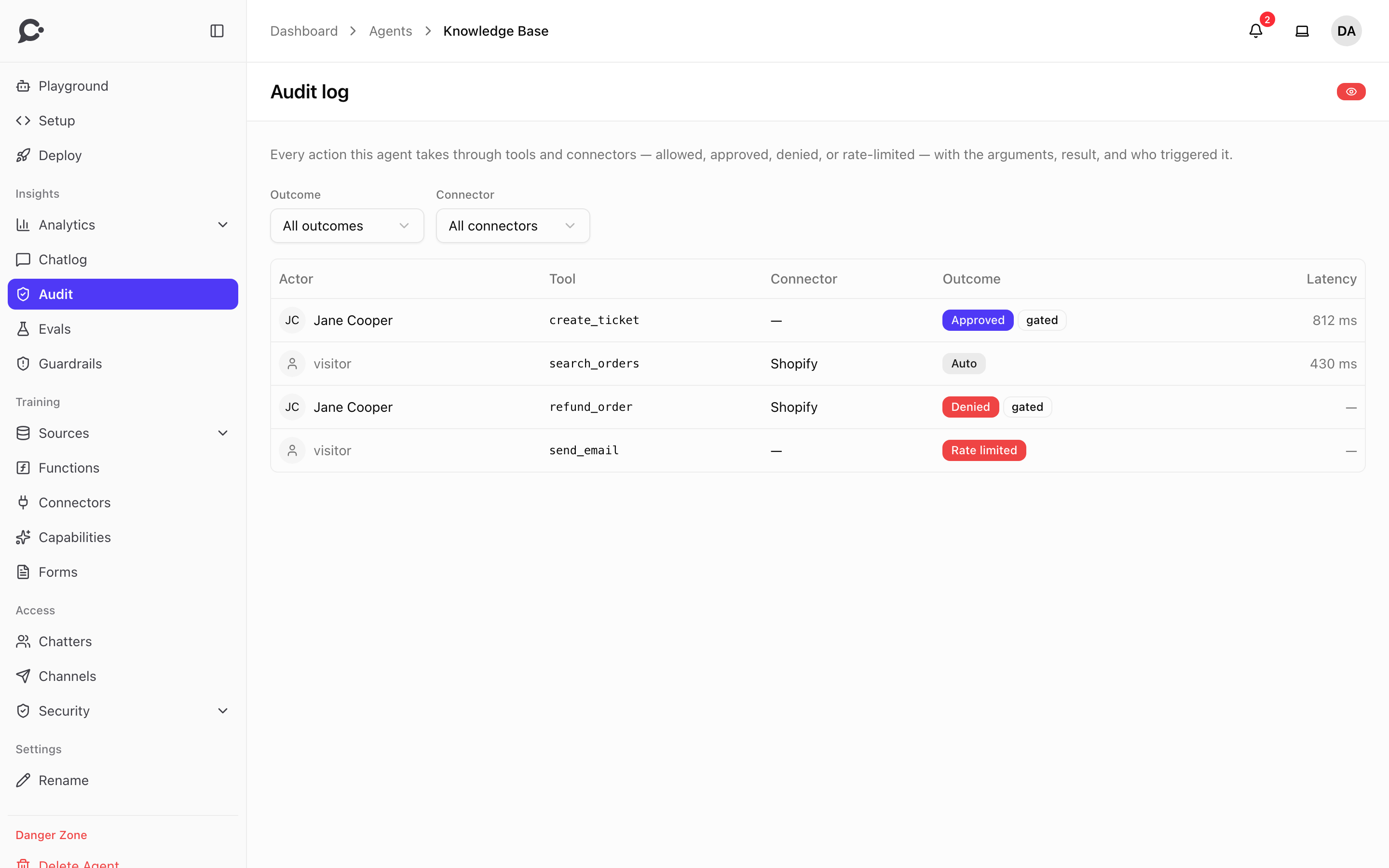Click the Denied outcome badge
This screenshot has height=868, width=1389.
click(970, 407)
